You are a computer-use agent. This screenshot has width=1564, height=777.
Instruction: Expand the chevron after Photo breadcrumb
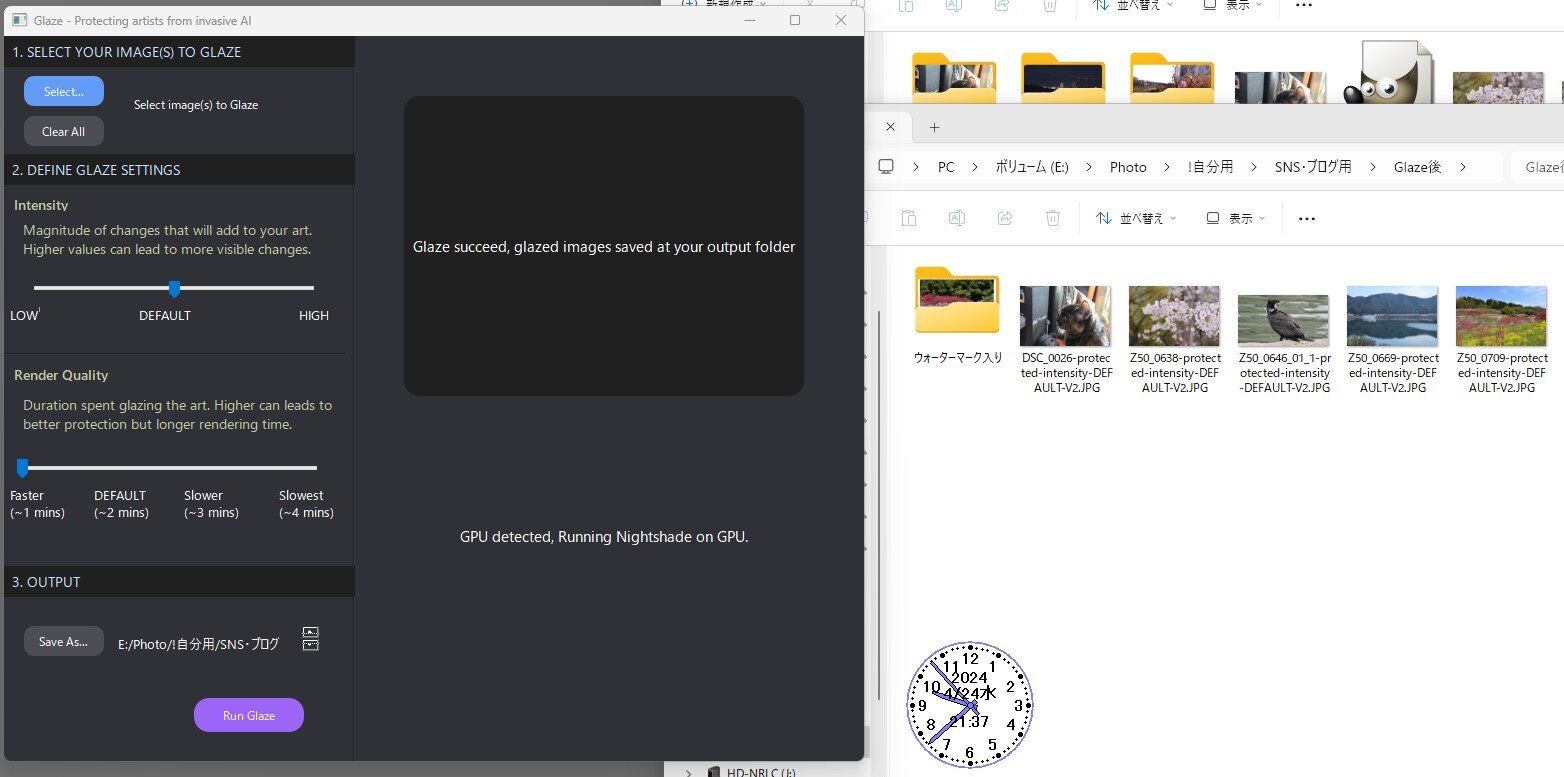tap(1168, 167)
